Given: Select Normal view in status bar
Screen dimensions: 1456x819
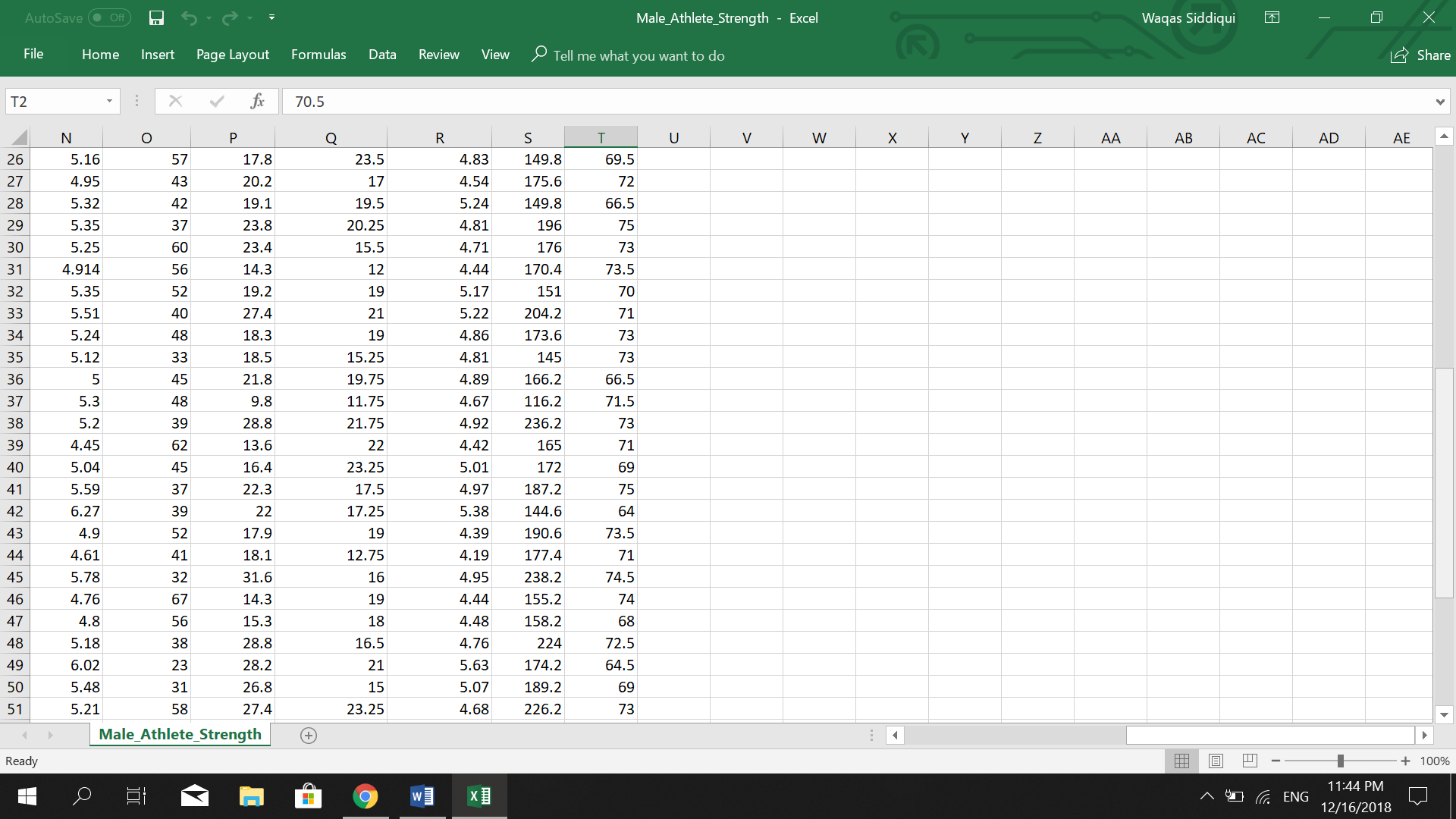Looking at the screenshot, I should tap(1181, 761).
